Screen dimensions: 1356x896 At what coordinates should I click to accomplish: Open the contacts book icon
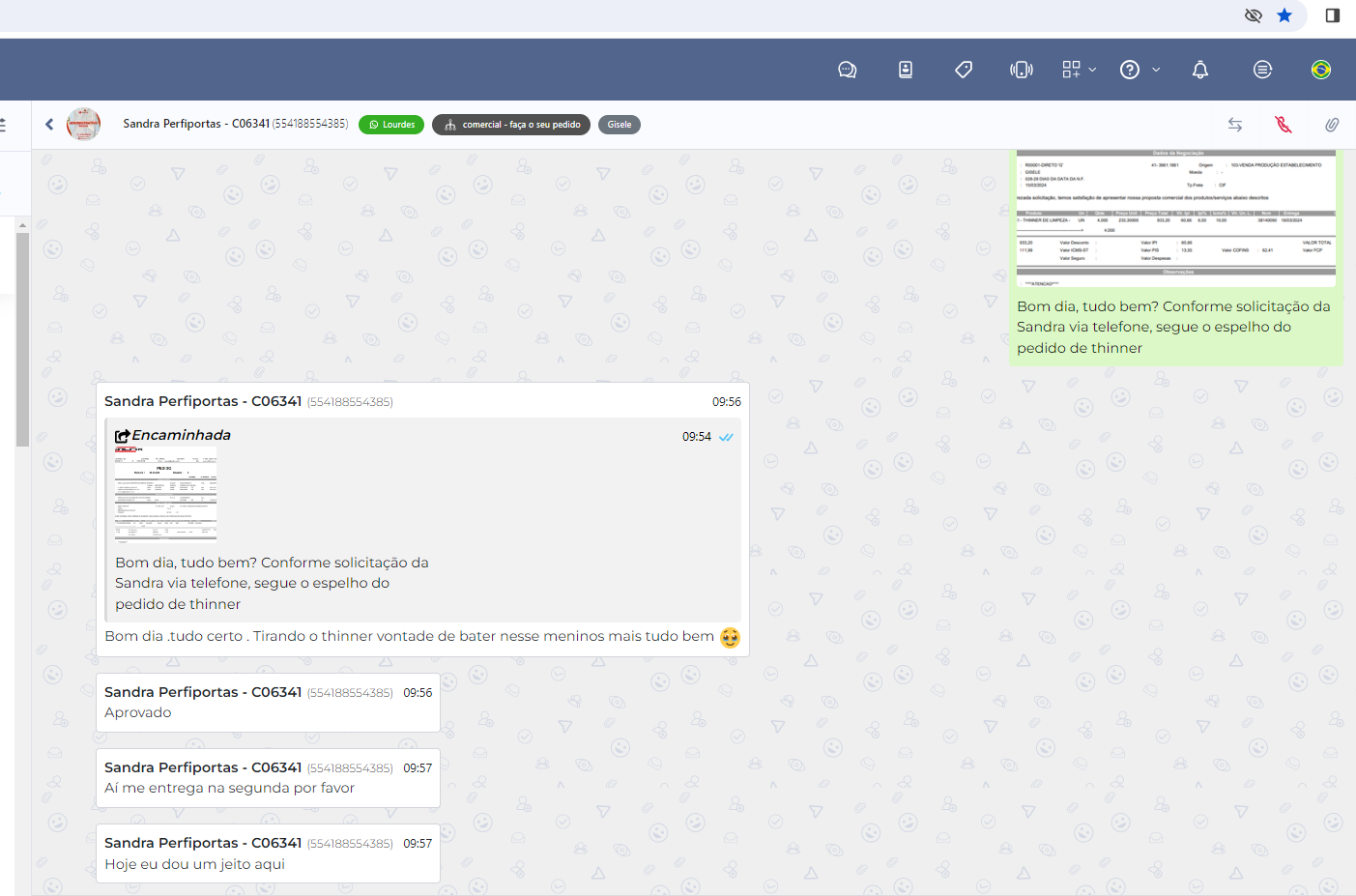(906, 70)
